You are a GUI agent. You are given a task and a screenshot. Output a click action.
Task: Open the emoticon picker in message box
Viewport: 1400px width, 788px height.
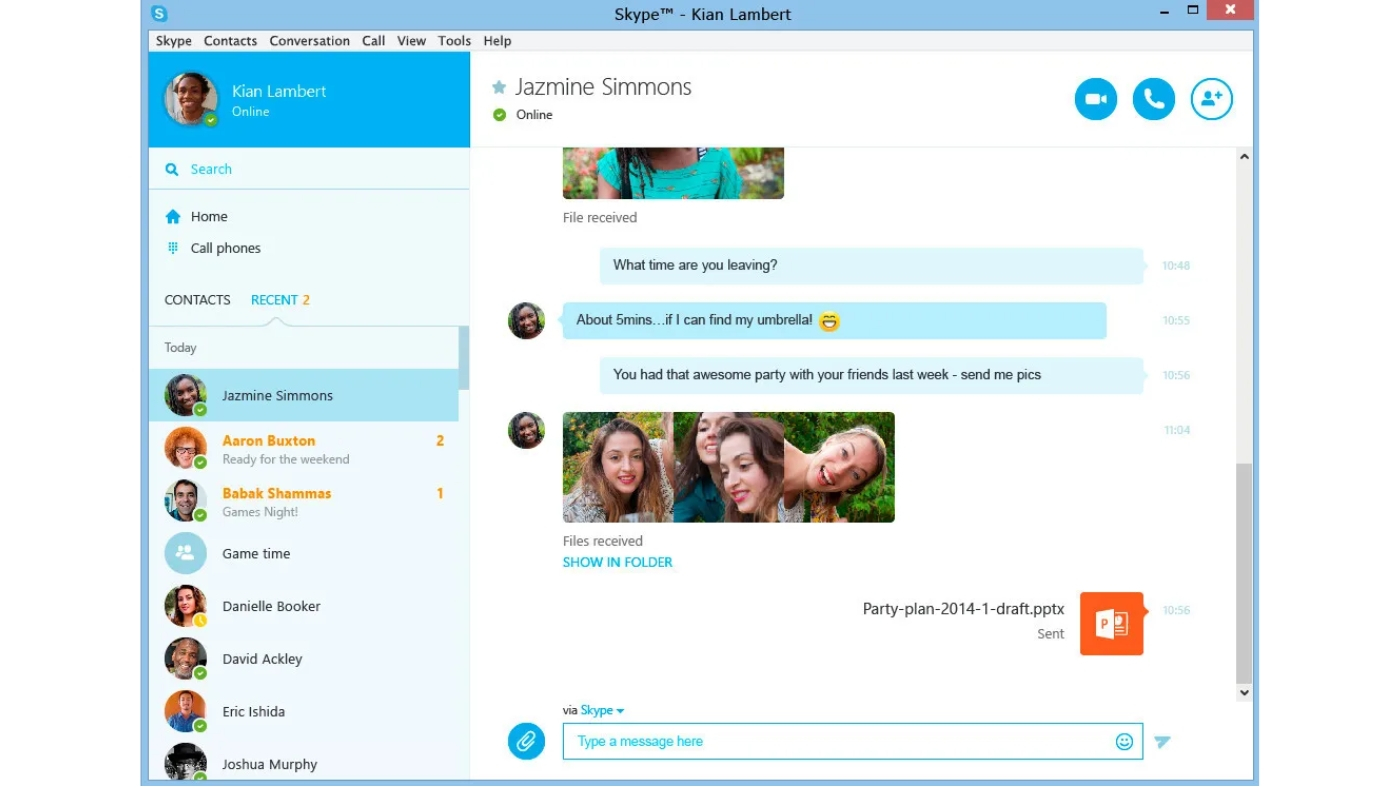coord(1124,741)
